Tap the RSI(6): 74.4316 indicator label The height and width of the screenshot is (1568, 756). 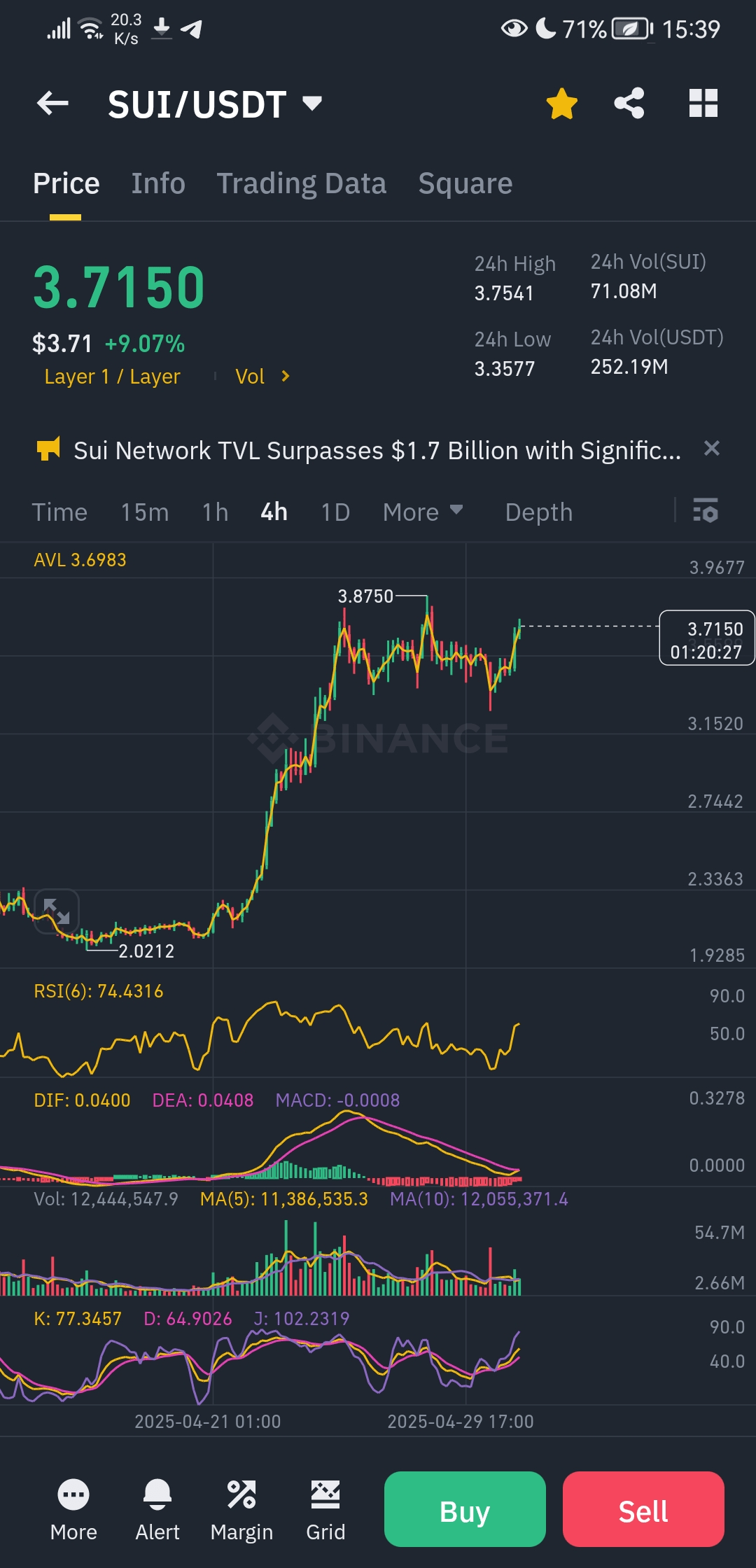(x=99, y=991)
